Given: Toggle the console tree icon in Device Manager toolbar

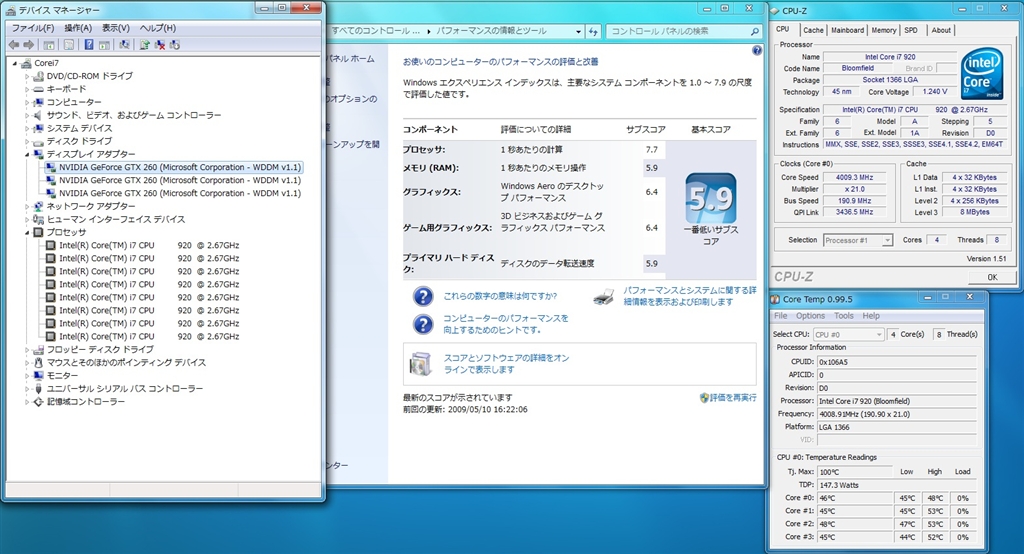Looking at the screenshot, I should click(x=49, y=44).
